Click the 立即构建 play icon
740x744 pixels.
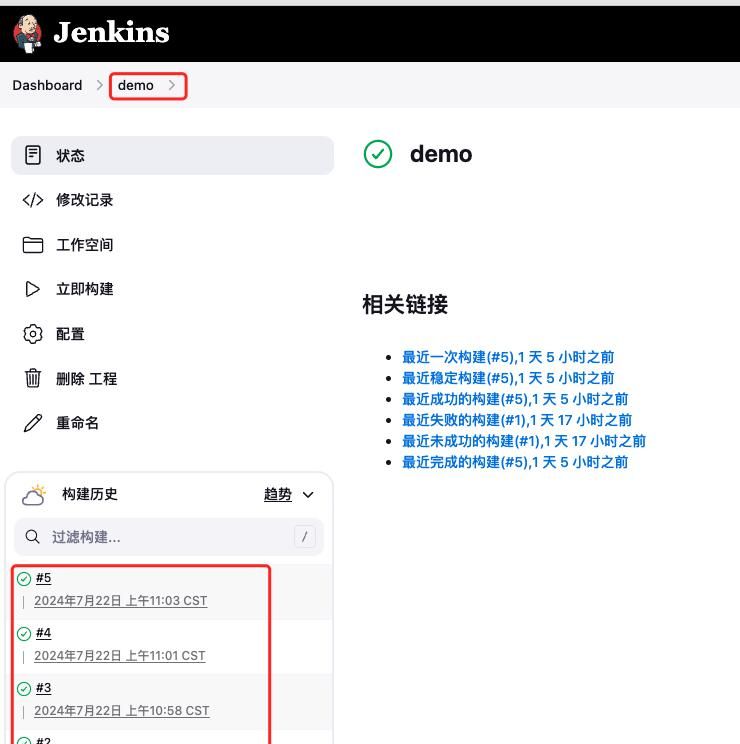click(x=33, y=289)
